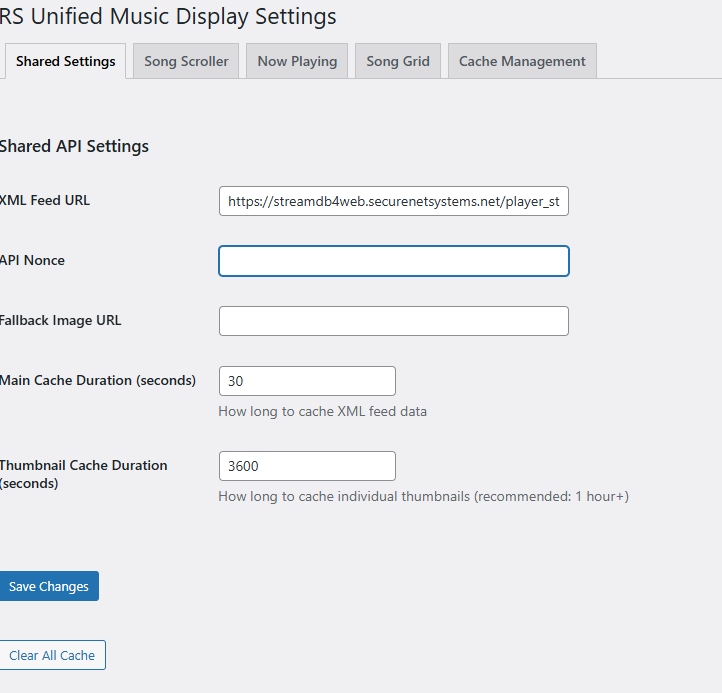The height and width of the screenshot is (693, 722).
Task: Focus the API Nonce text box
Action: pyautogui.click(x=393, y=261)
